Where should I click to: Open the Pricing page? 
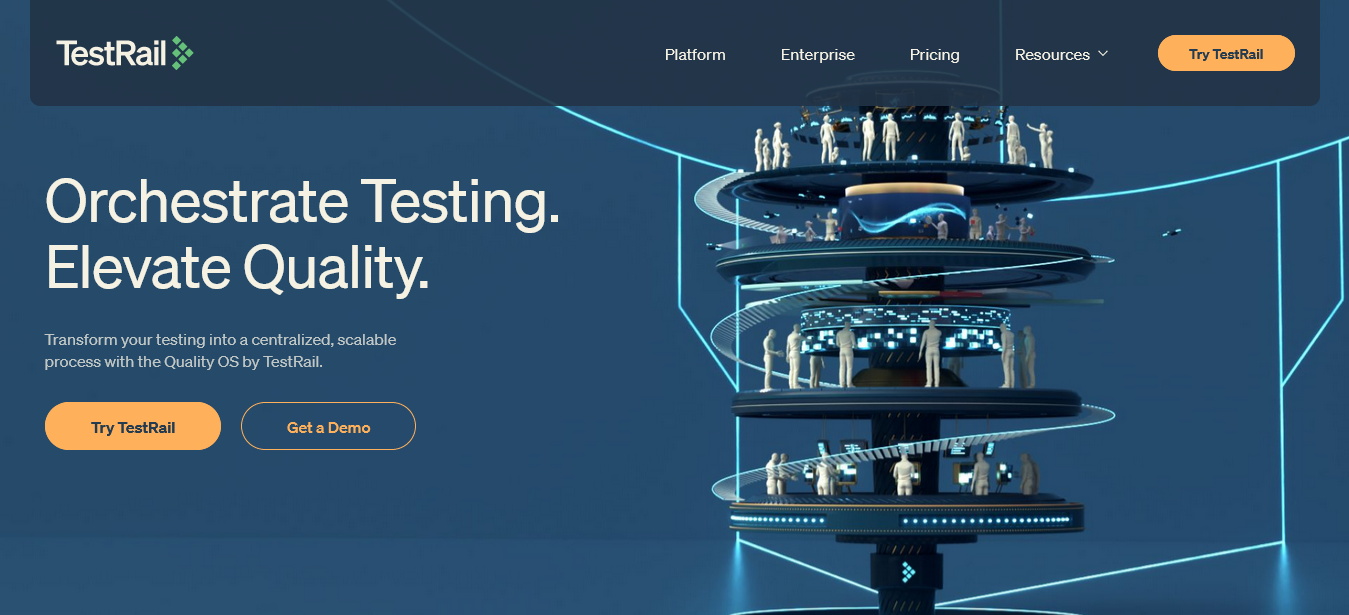(934, 55)
